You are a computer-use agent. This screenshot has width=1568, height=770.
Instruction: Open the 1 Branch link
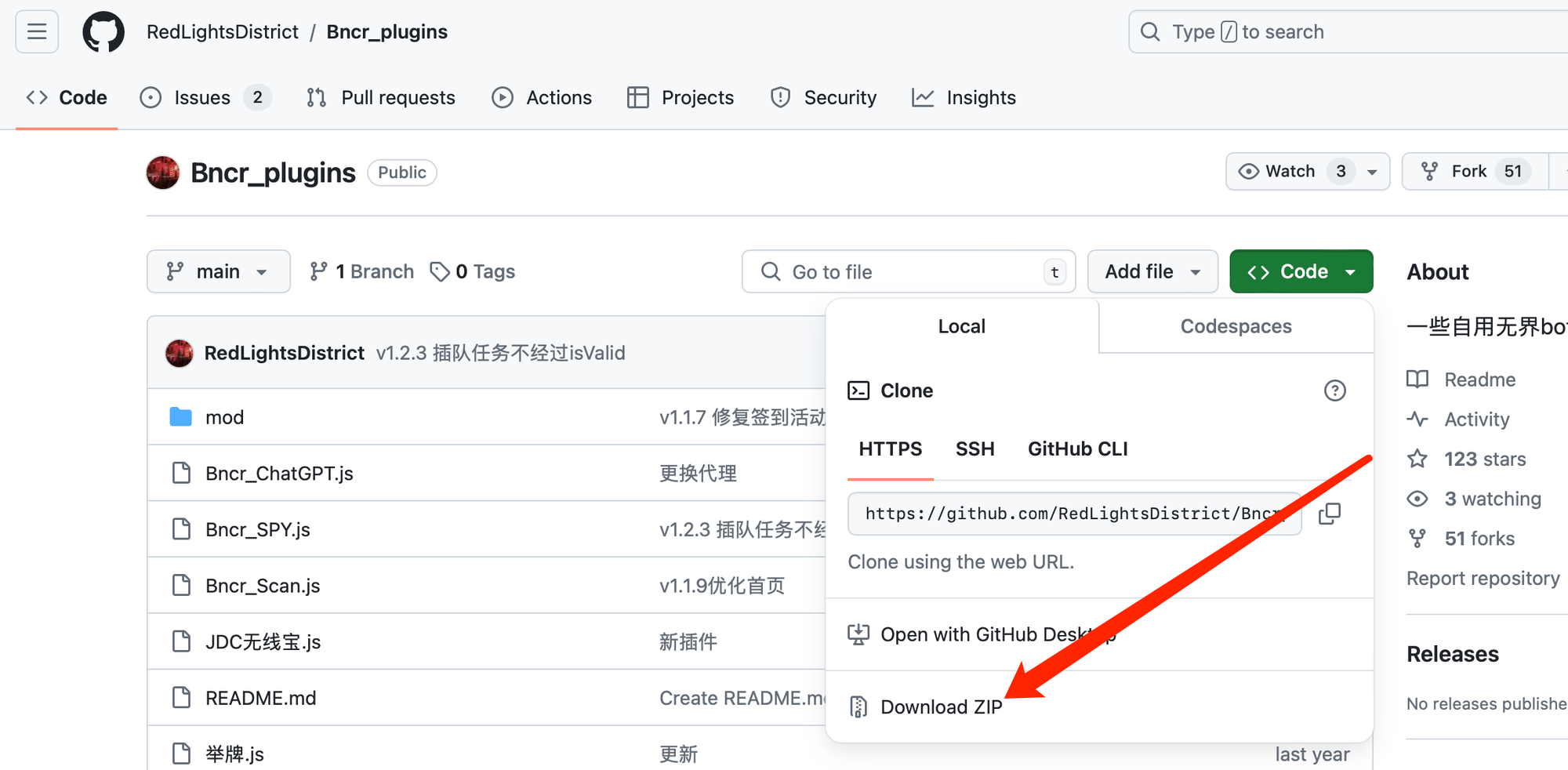pyautogui.click(x=362, y=271)
